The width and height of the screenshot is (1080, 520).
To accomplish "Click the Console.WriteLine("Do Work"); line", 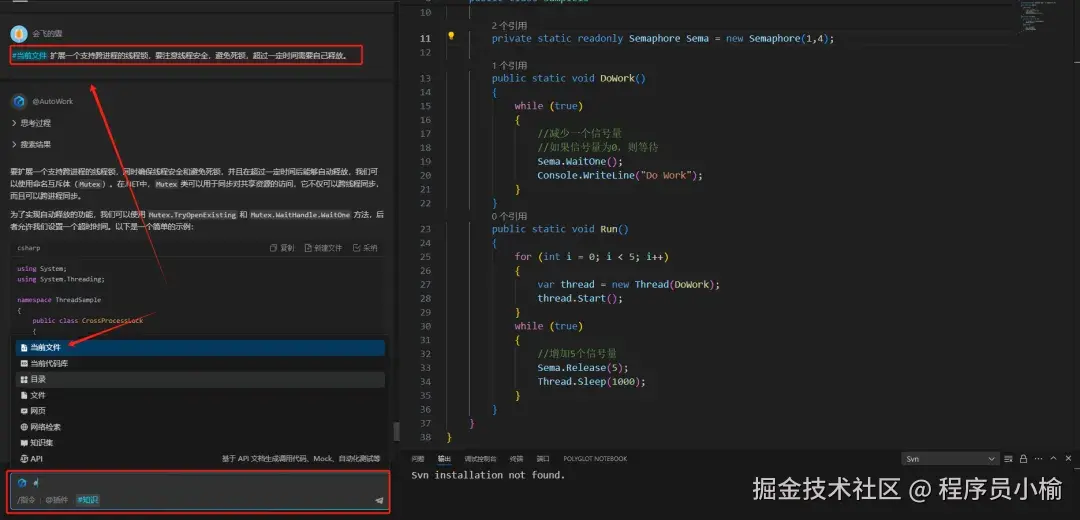I will click(620, 175).
